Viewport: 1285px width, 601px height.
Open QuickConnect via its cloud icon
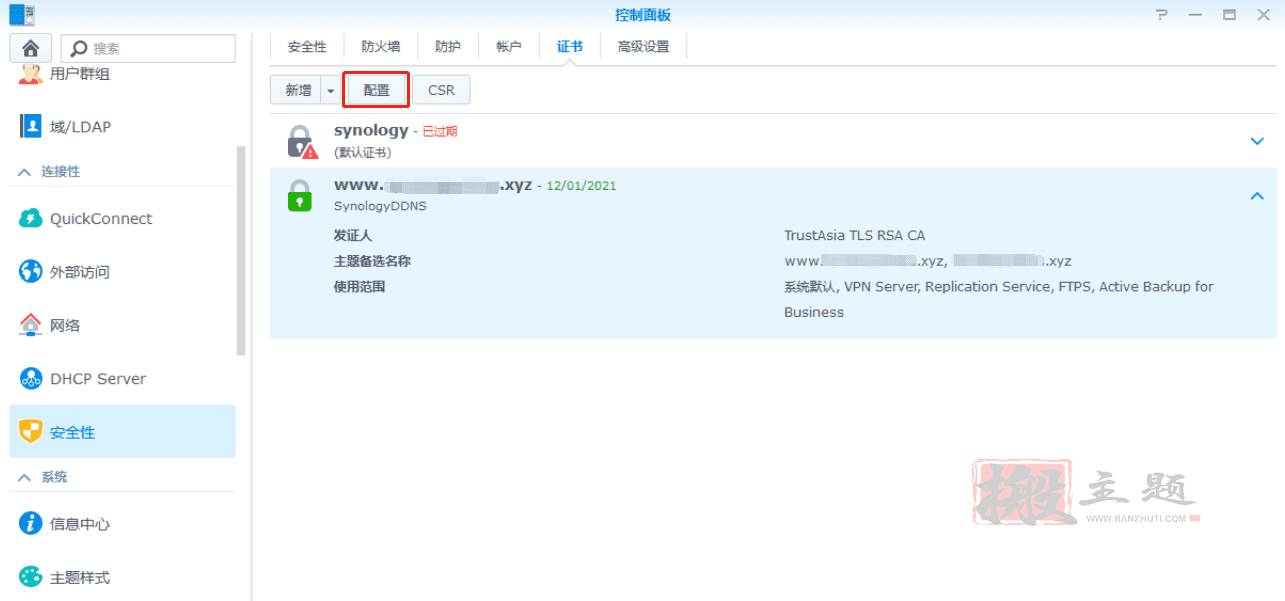[31, 219]
